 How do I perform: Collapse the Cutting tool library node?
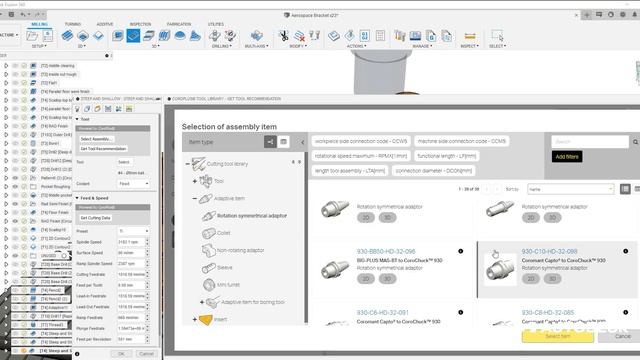pyautogui.click(x=187, y=164)
